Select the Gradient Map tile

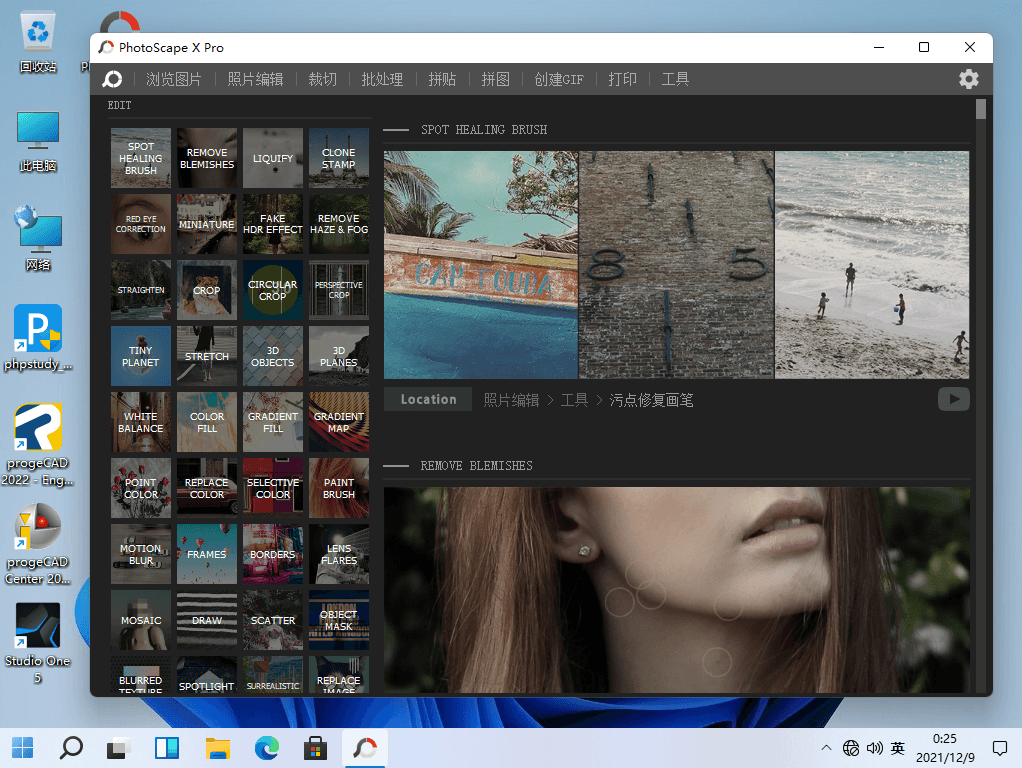click(339, 422)
